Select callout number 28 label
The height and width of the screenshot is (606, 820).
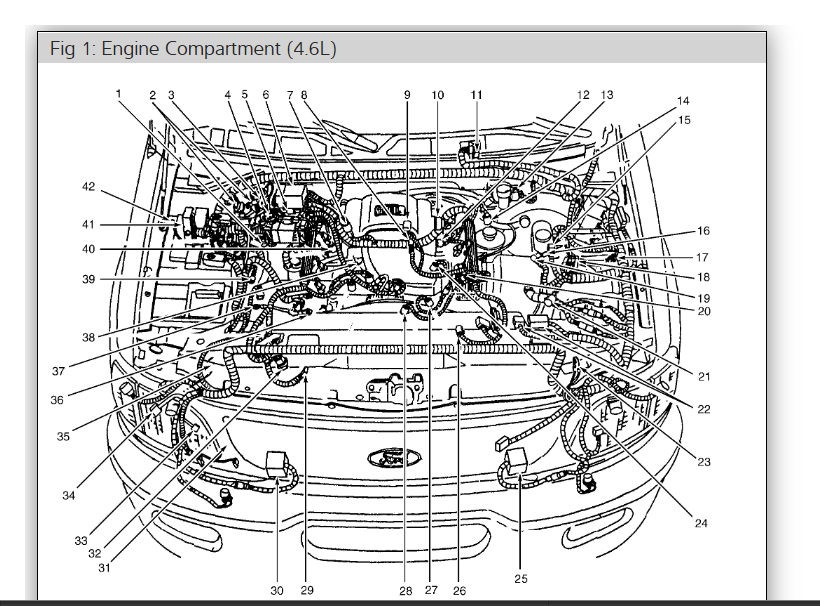(x=405, y=591)
